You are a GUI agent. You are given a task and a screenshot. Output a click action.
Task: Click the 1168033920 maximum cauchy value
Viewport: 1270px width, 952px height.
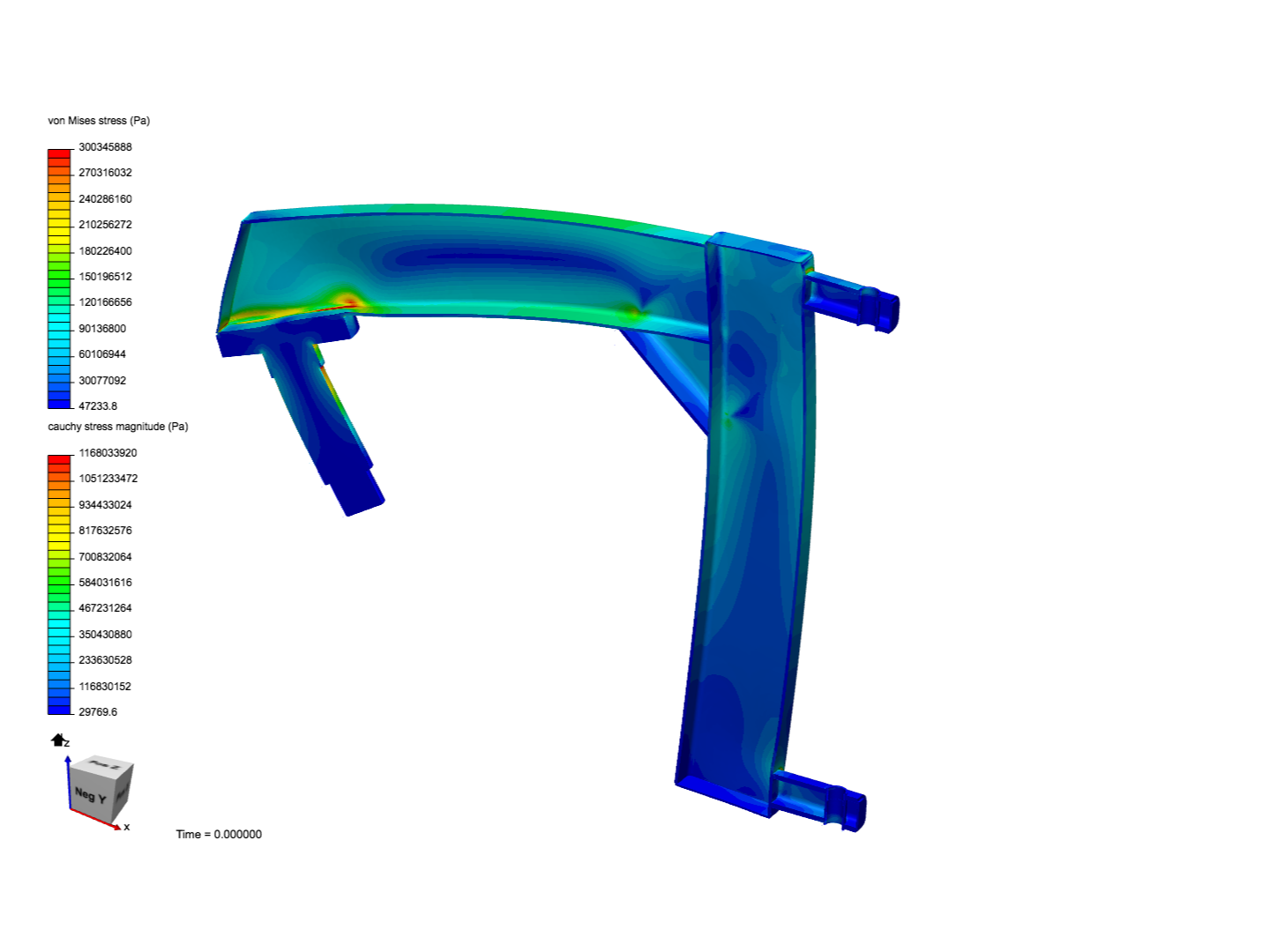tap(108, 453)
